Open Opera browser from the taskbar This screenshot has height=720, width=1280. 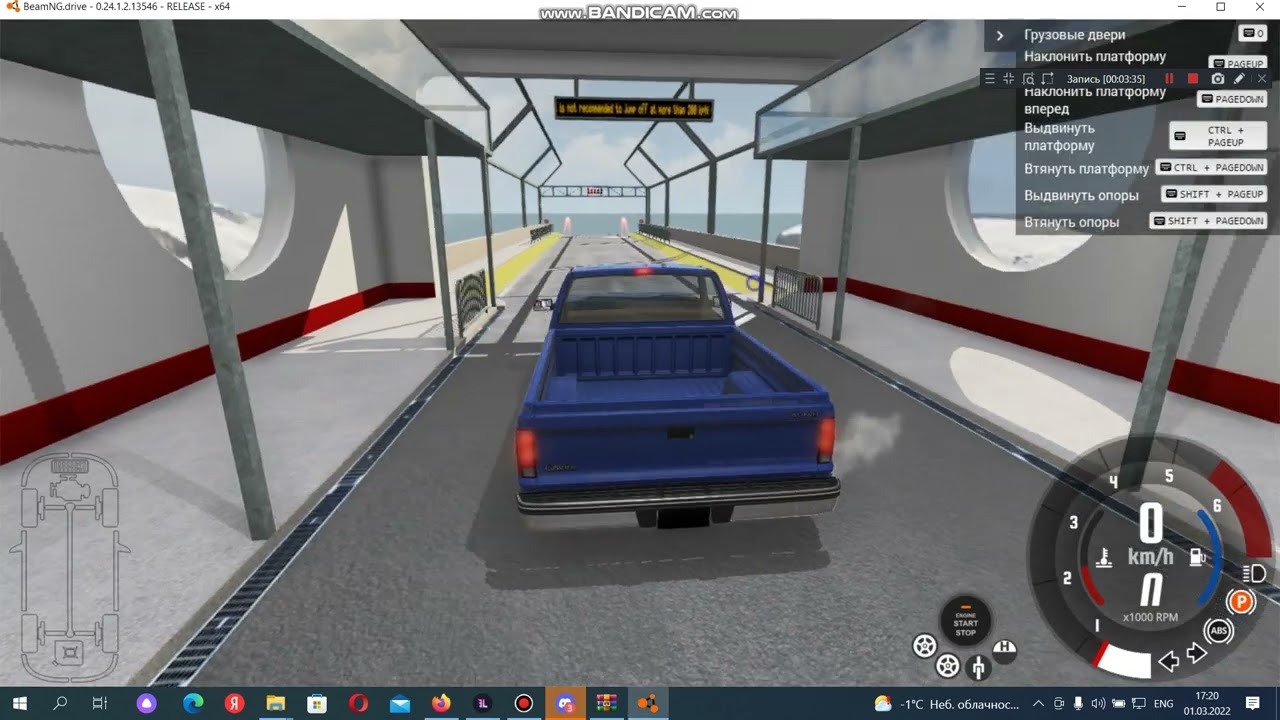[359, 703]
